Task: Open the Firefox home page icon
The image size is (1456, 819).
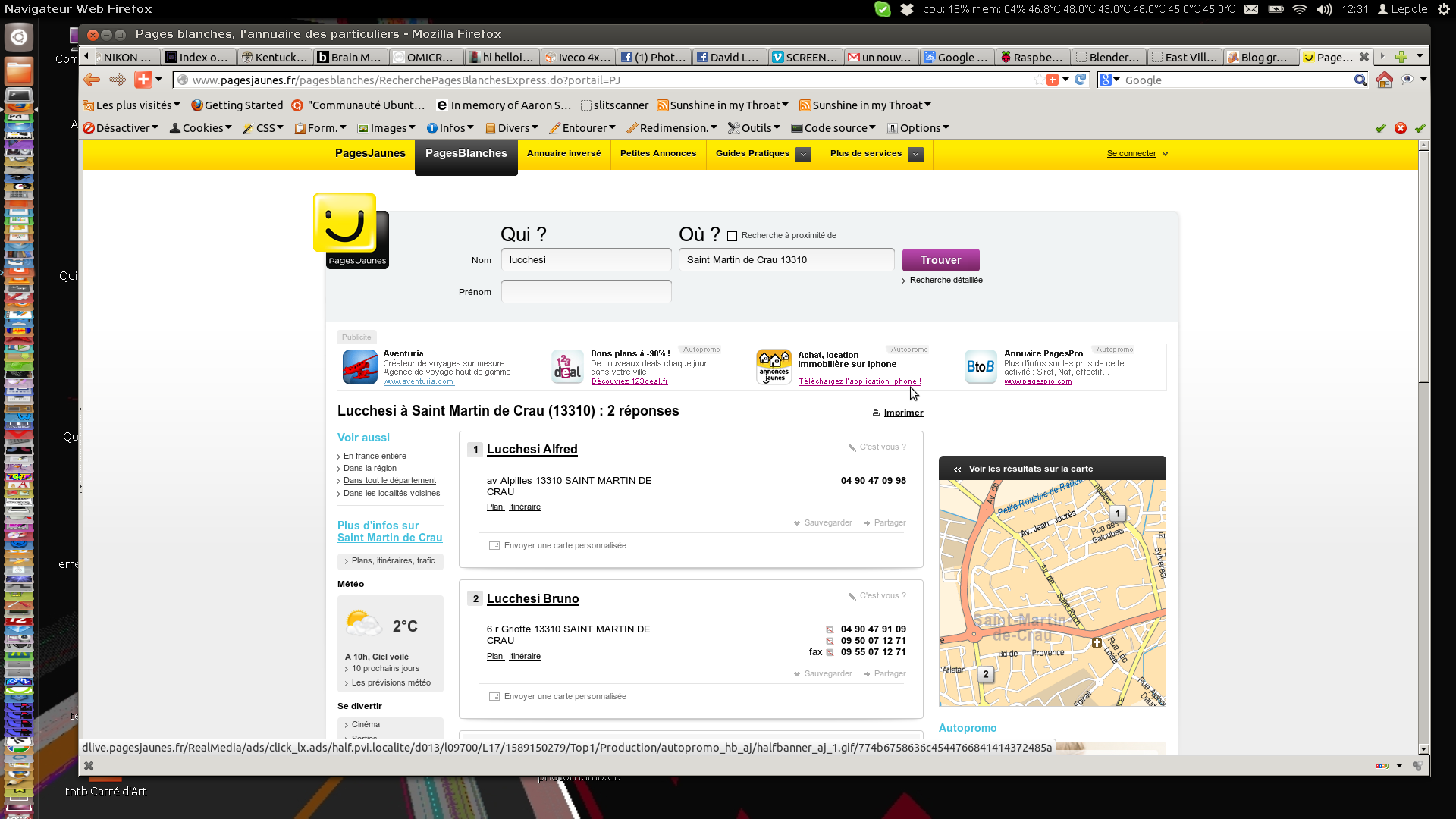Action: pos(1384,80)
